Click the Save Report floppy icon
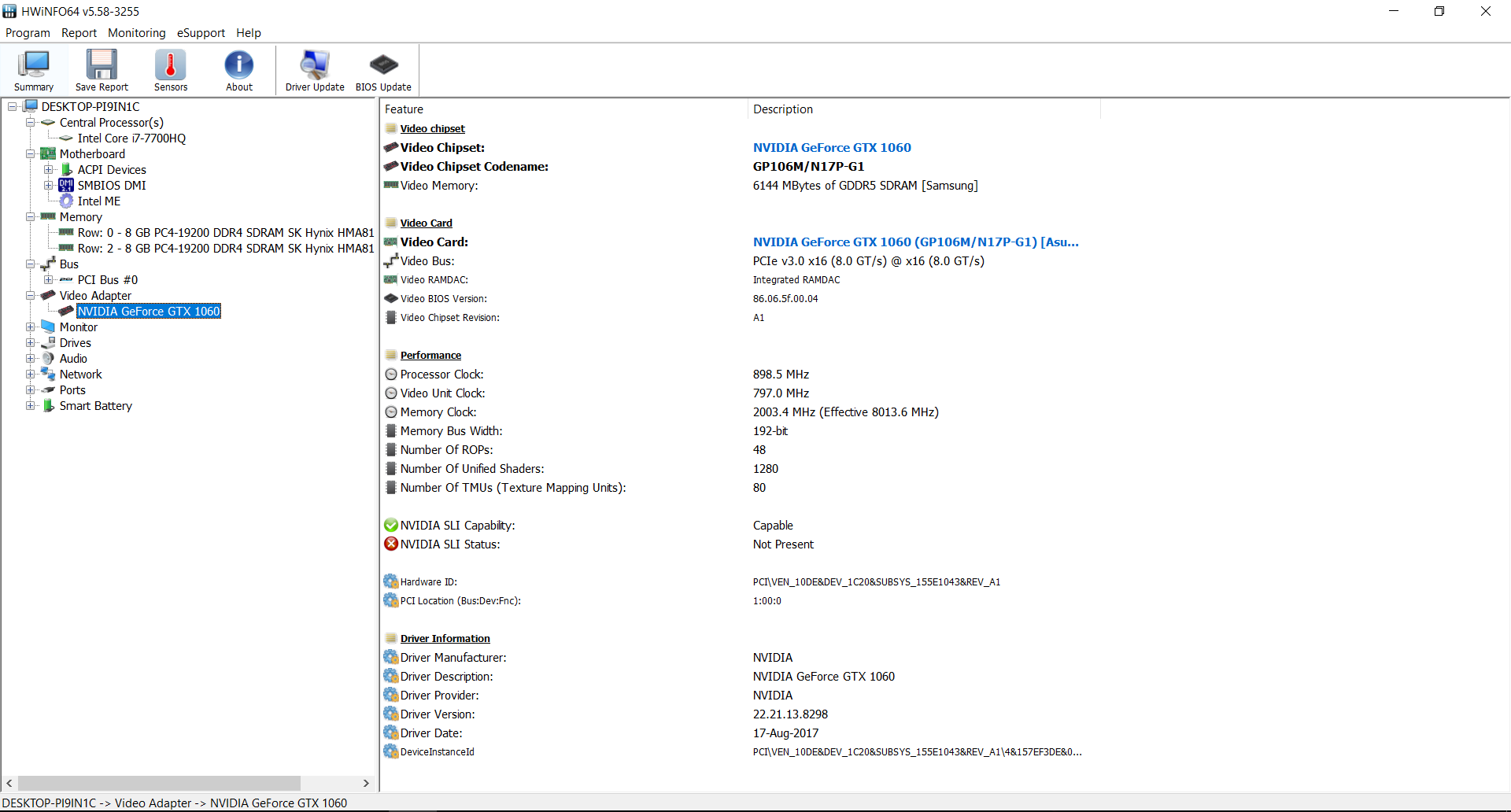This screenshot has width=1511, height=812. (102, 70)
